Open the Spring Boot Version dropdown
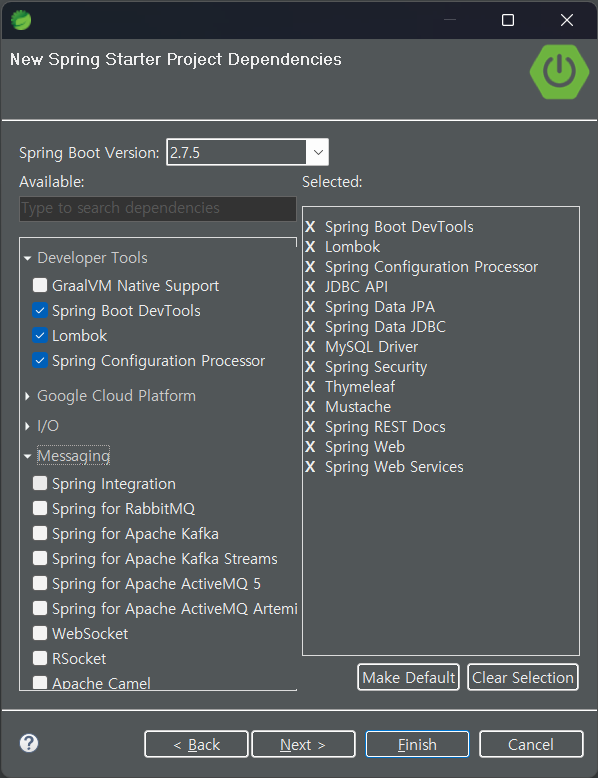The width and height of the screenshot is (598, 778). point(318,152)
